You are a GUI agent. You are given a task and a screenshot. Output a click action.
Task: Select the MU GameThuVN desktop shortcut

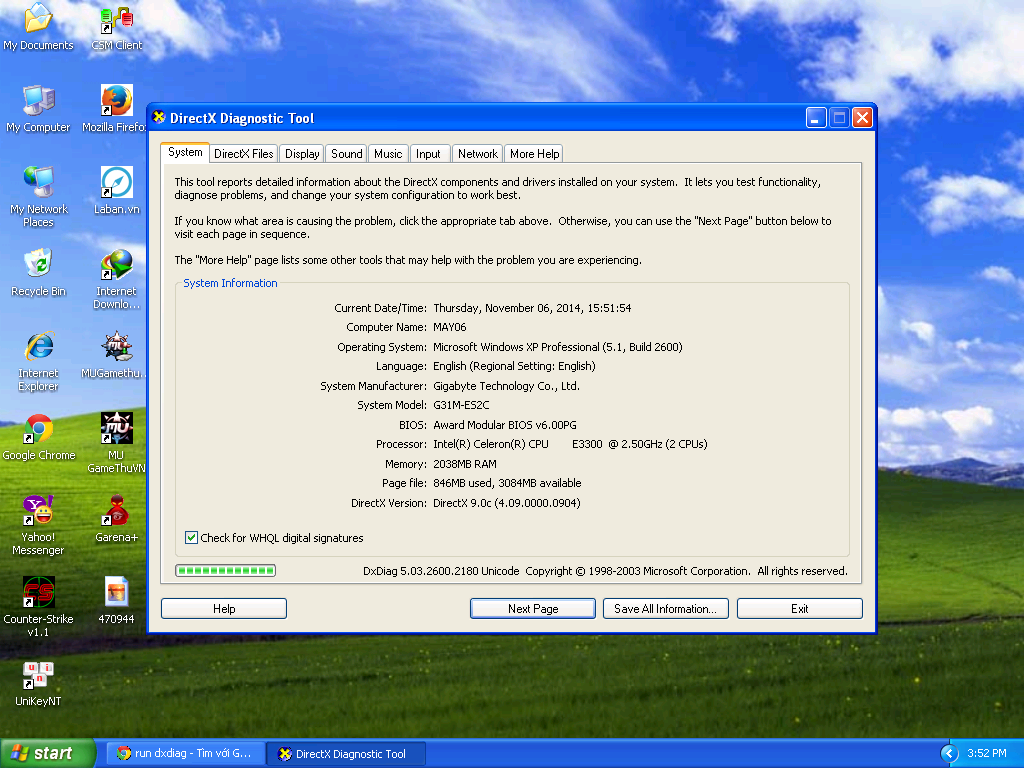(116, 443)
